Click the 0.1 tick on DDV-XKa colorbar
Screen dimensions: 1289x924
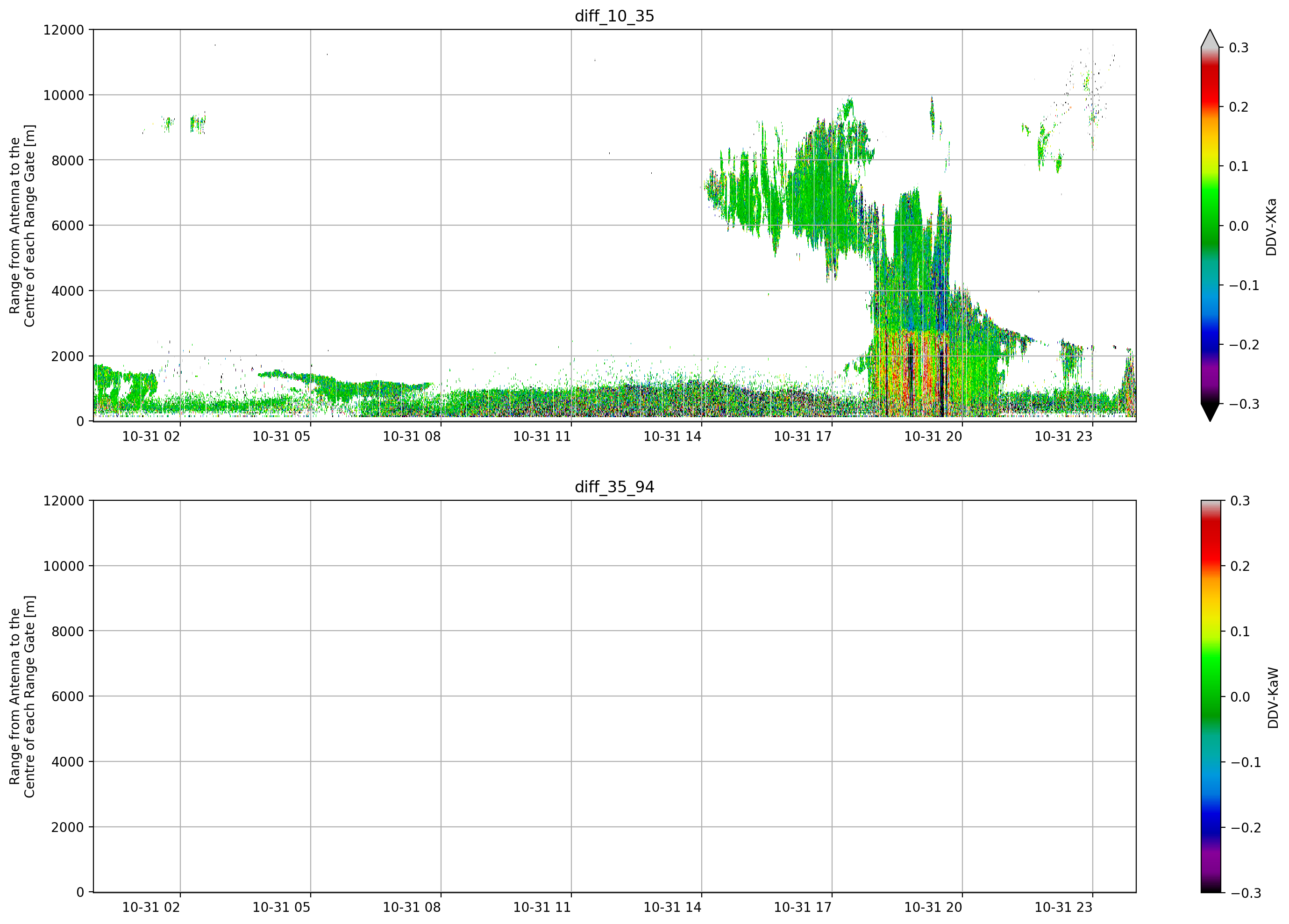[1239, 166]
